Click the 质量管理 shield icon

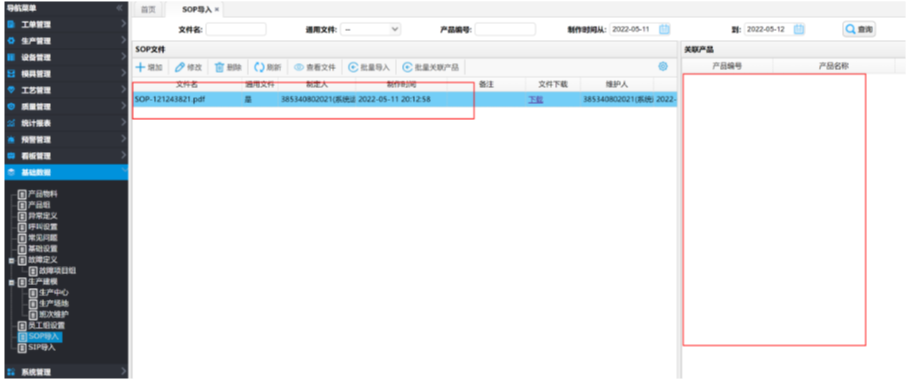point(11,107)
